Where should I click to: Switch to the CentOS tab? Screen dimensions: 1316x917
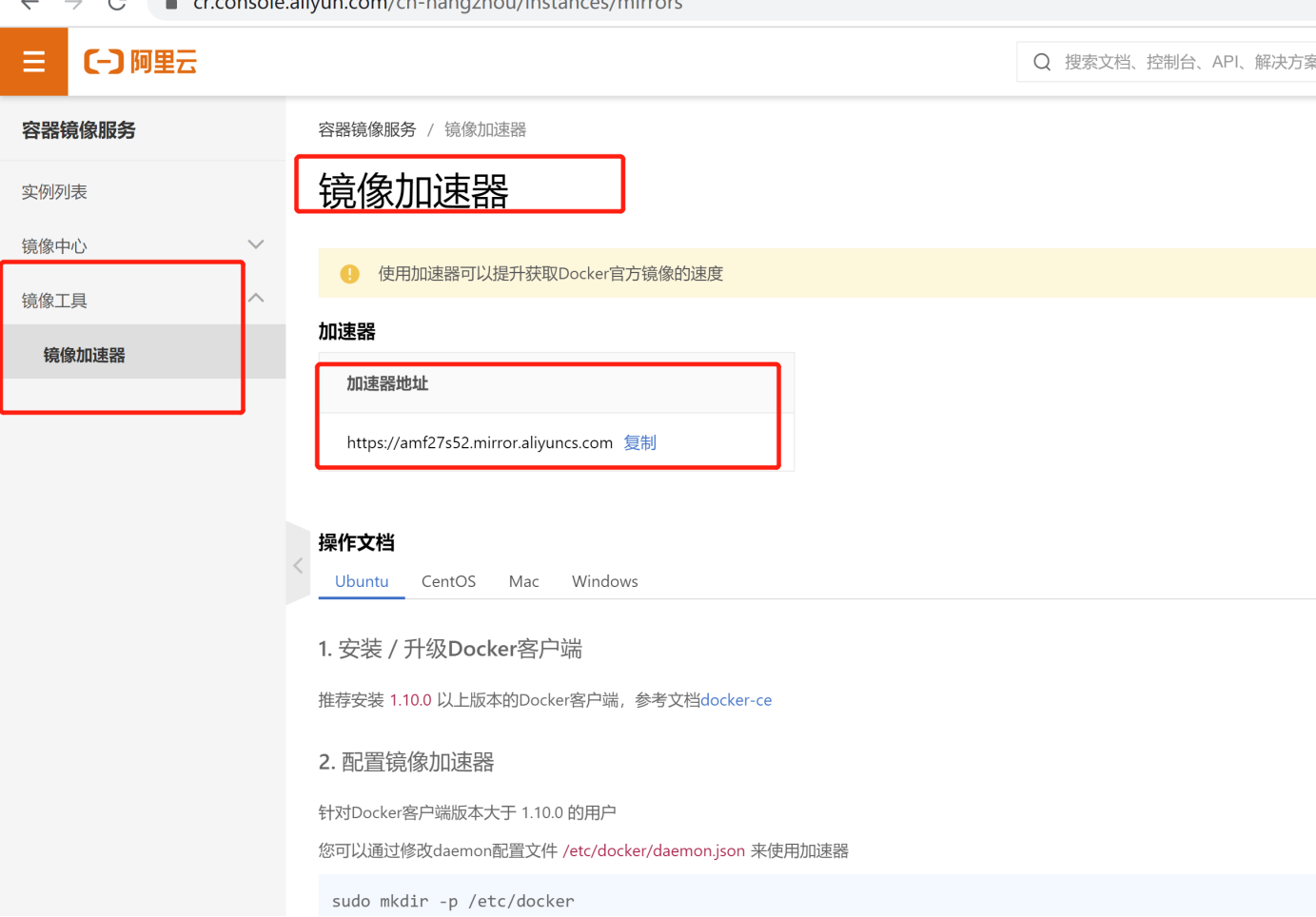447,581
